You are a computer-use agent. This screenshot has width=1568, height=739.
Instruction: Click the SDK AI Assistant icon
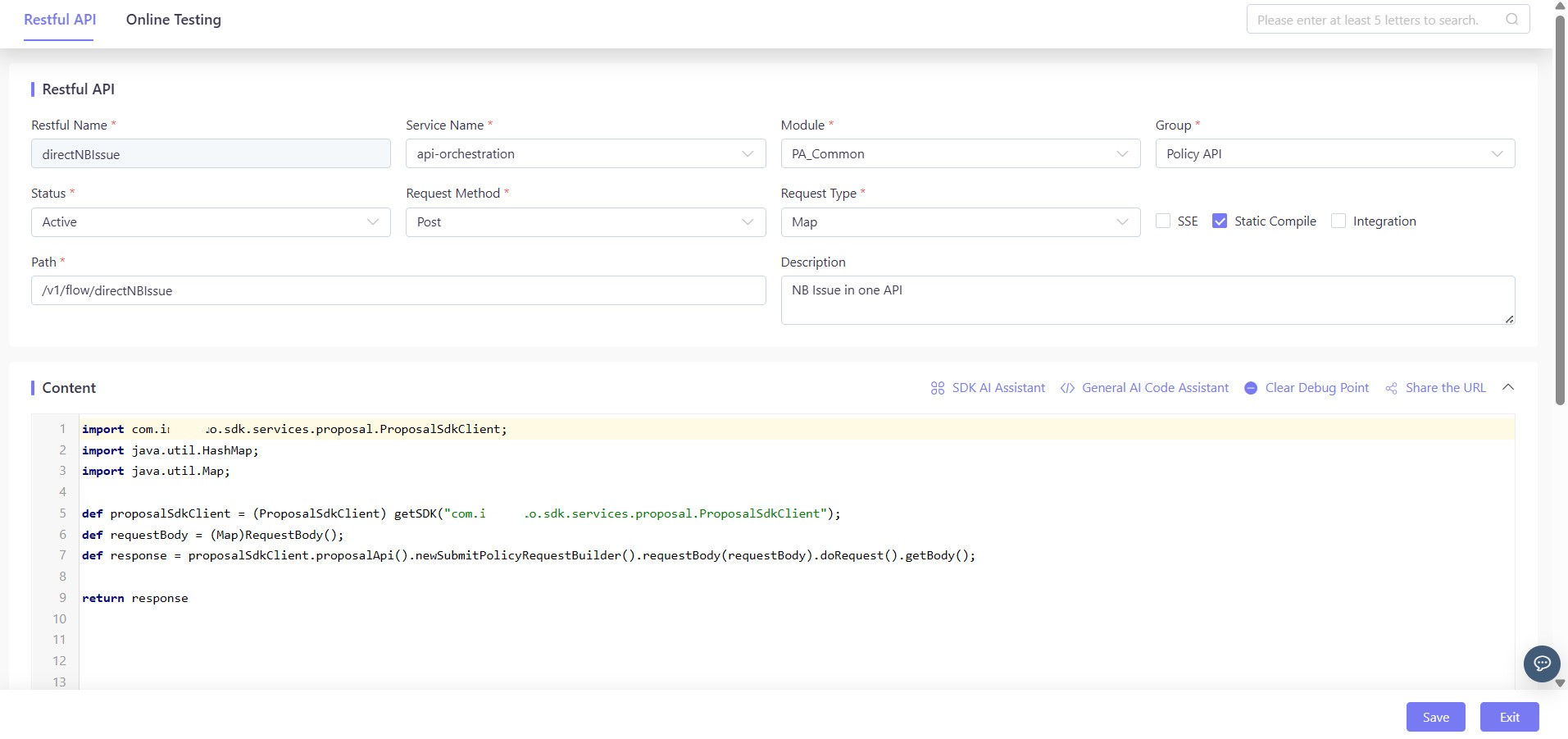(938, 388)
